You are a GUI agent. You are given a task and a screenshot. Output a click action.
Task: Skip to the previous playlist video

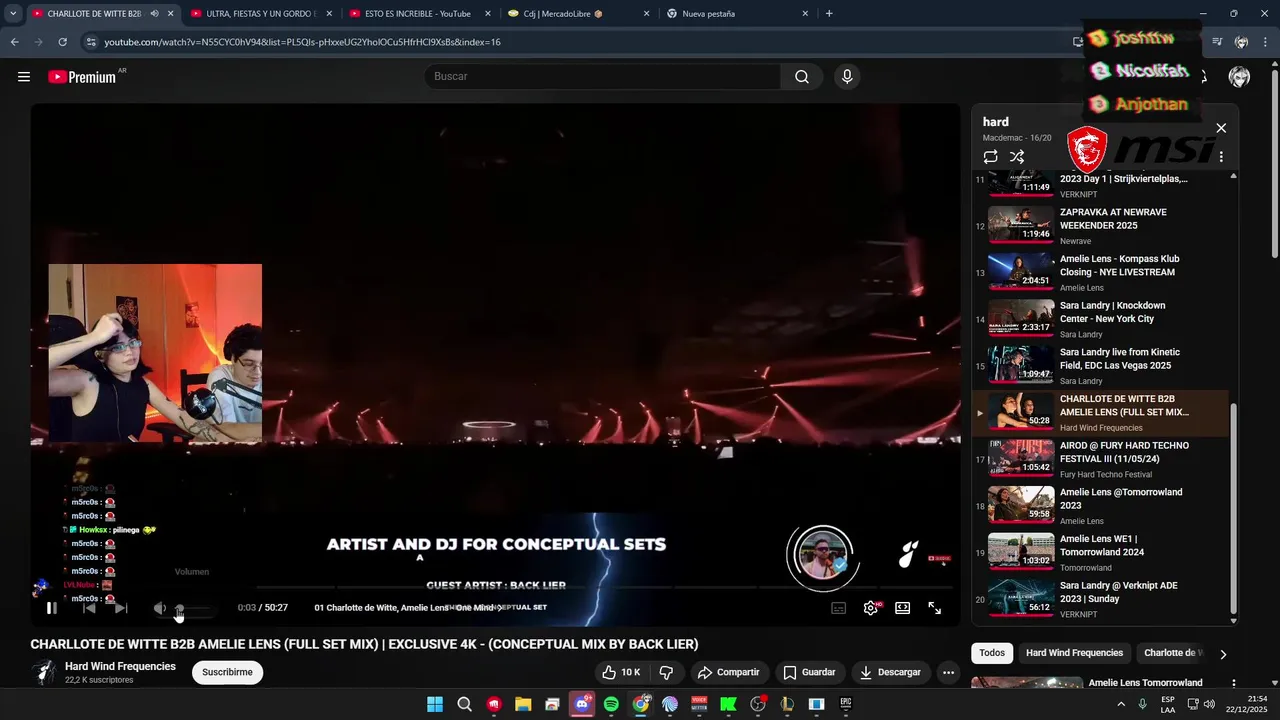89,608
